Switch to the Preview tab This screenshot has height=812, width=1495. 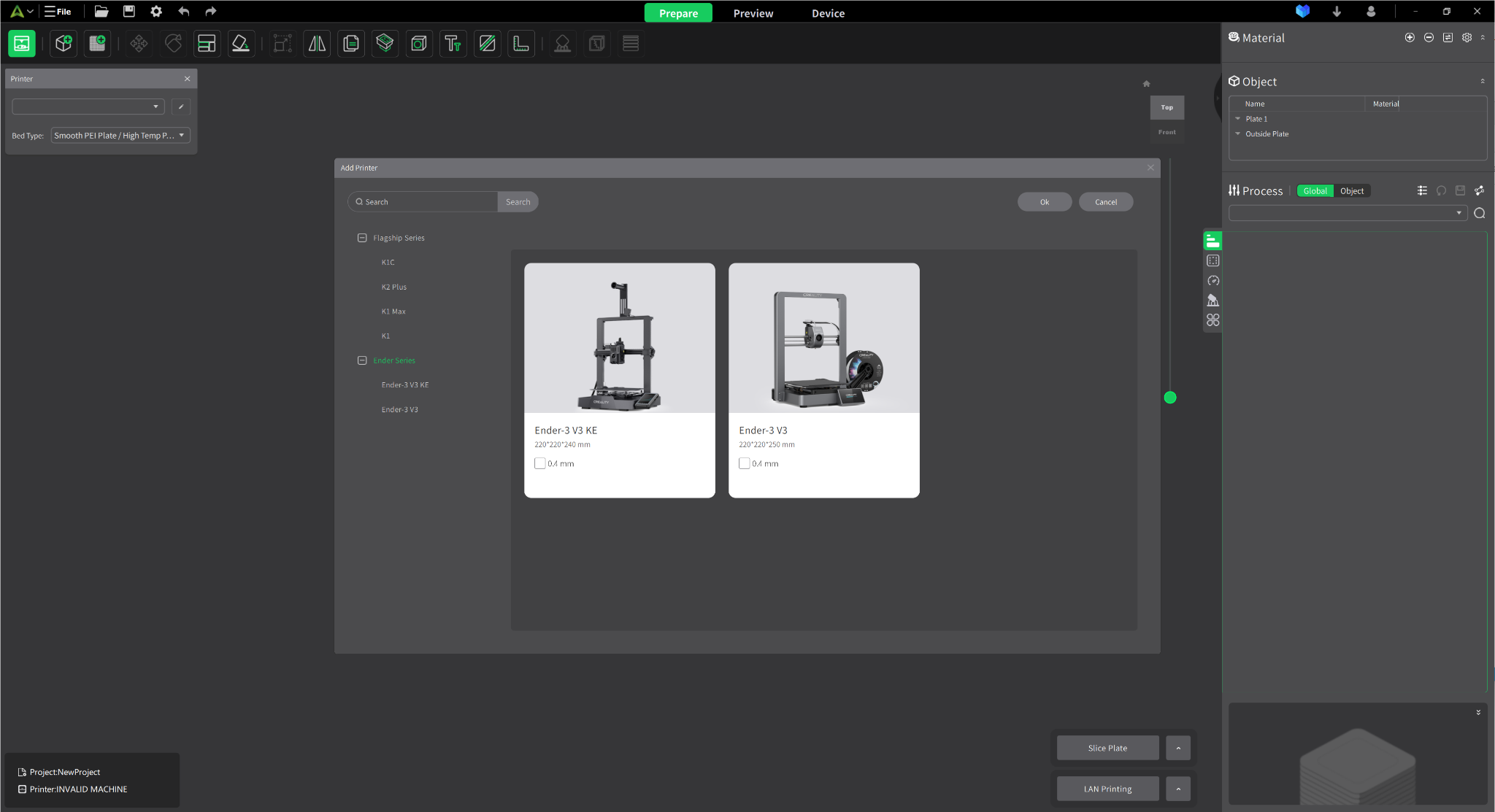(x=753, y=13)
